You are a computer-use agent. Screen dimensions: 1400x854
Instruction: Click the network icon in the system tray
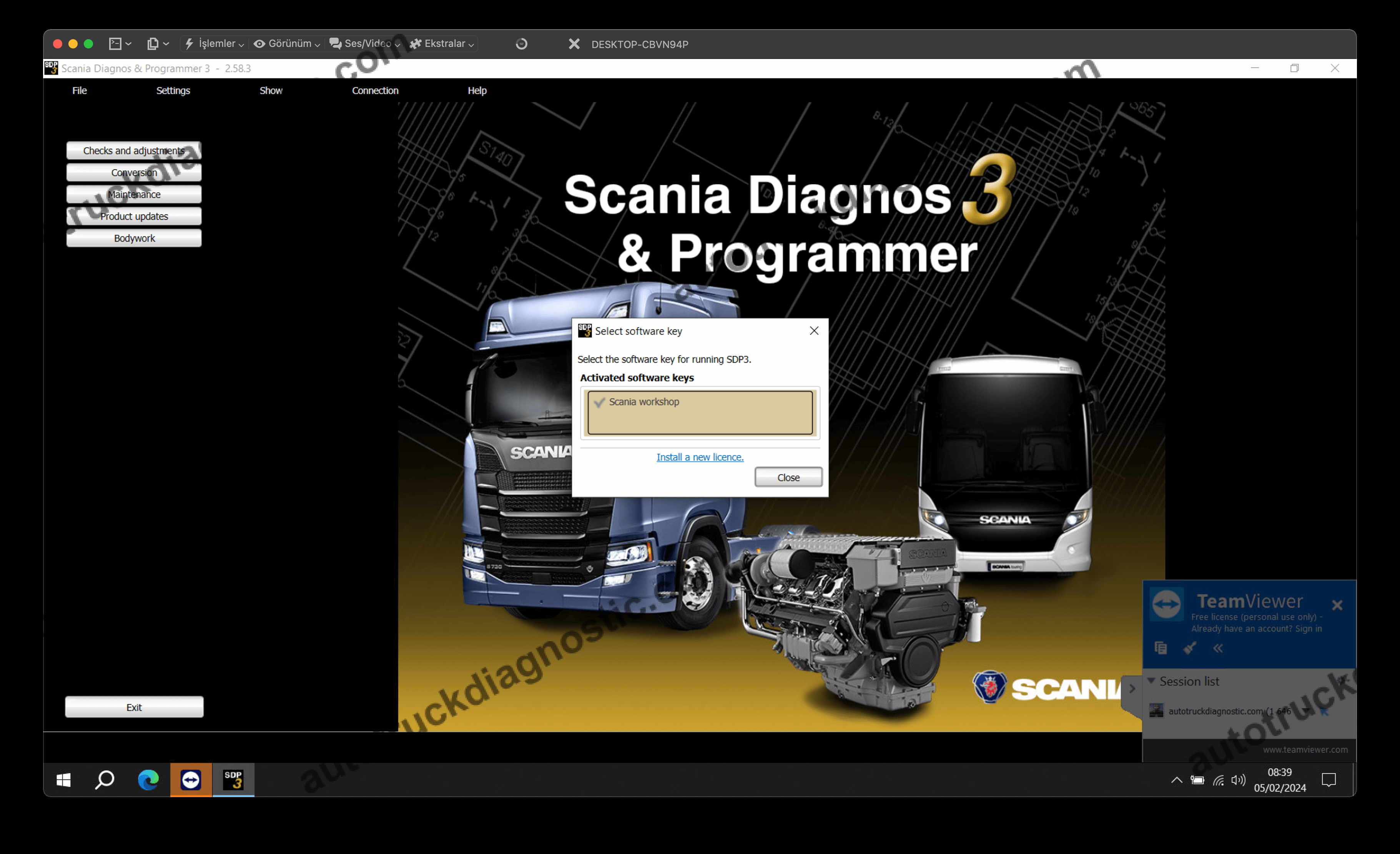tap(1218, 780)
